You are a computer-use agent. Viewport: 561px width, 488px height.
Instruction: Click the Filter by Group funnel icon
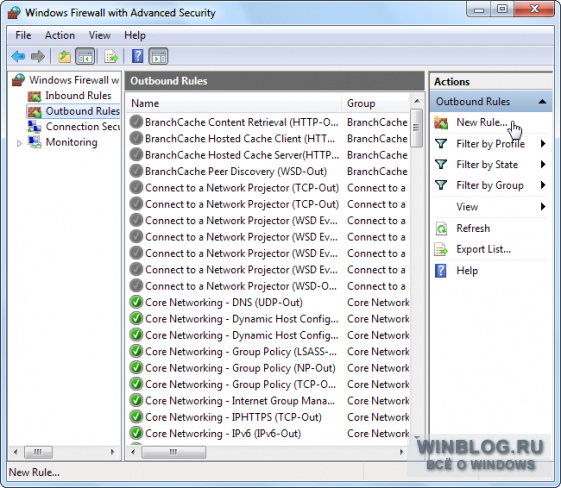441,185
